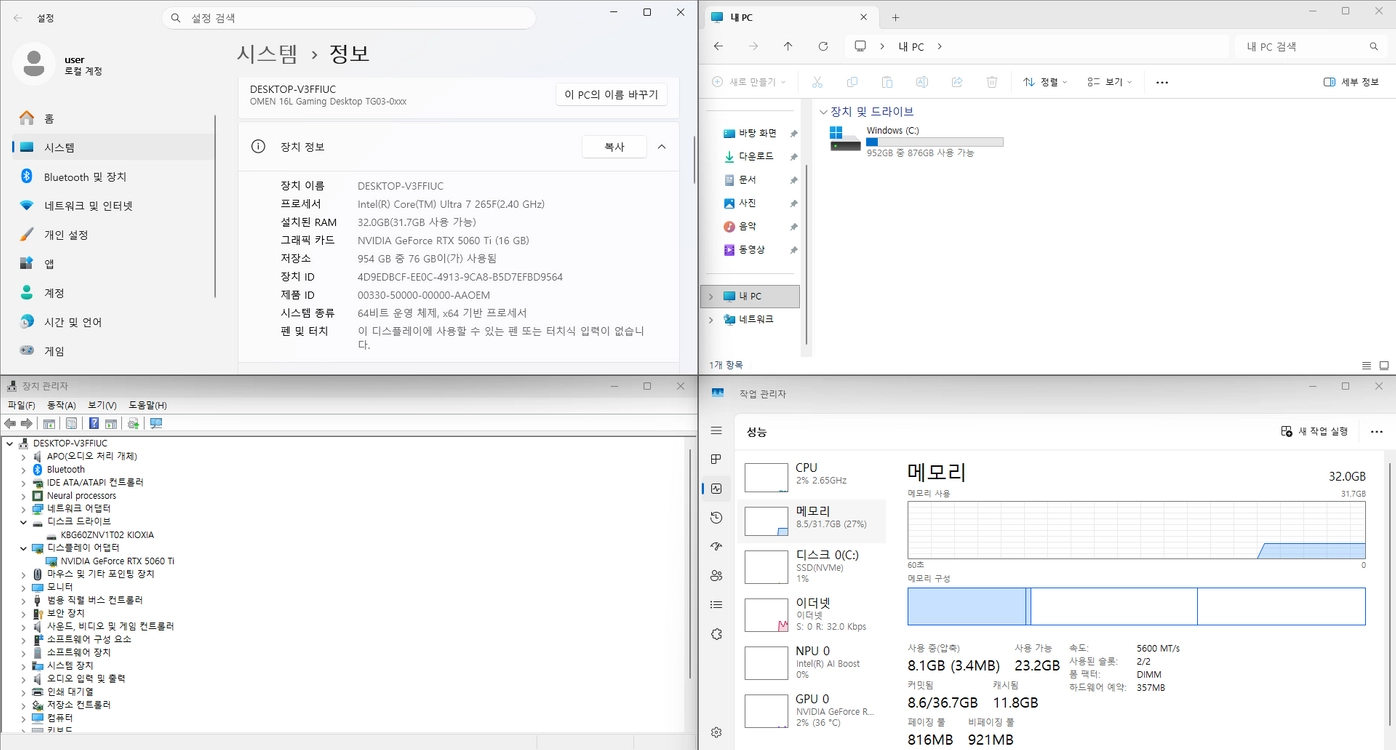Select 디스크 0(C:) in Task Manager performance list

pyautogui.click(x=812, y=566)
